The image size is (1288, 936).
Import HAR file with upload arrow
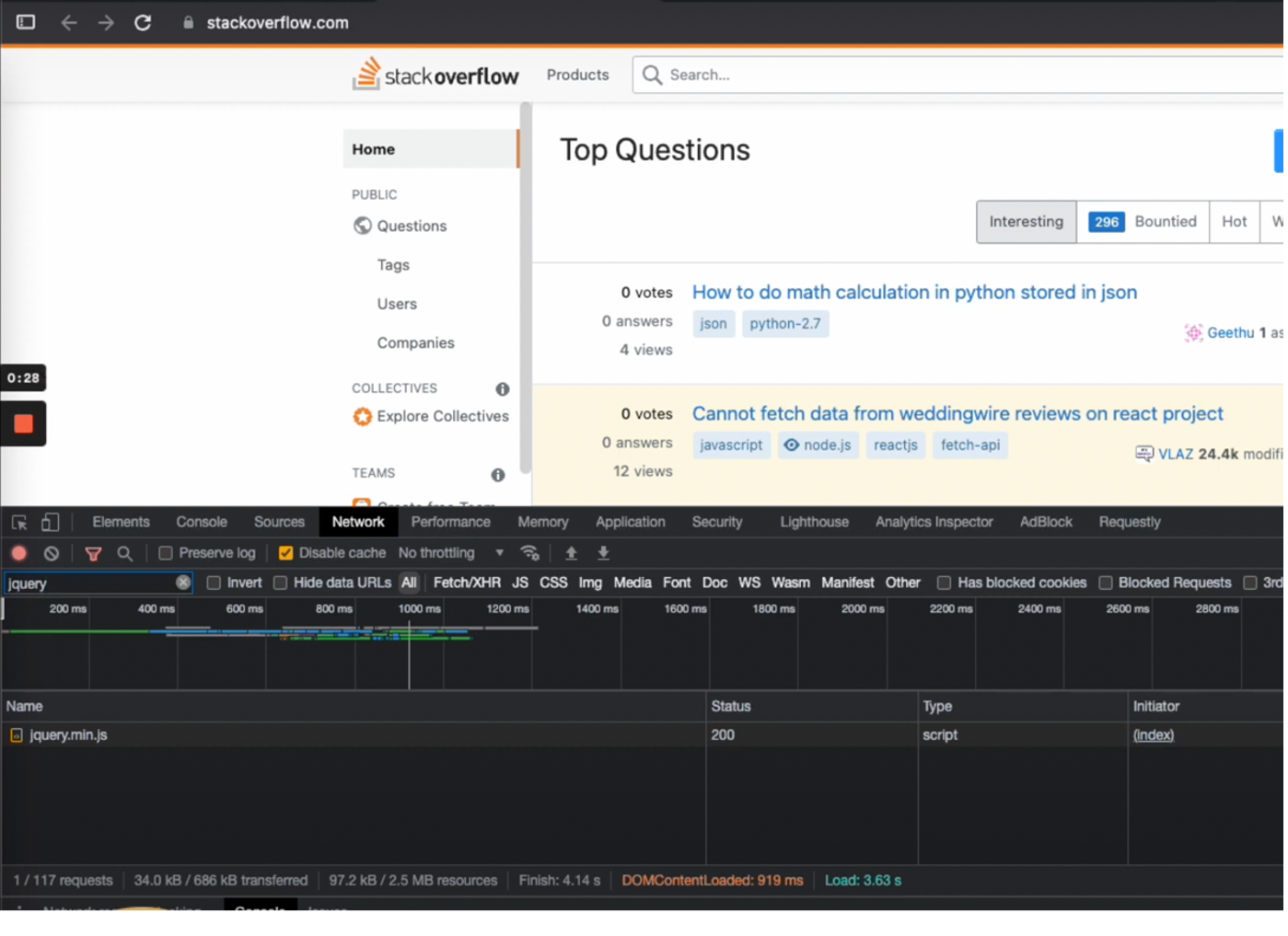(572, 554)
